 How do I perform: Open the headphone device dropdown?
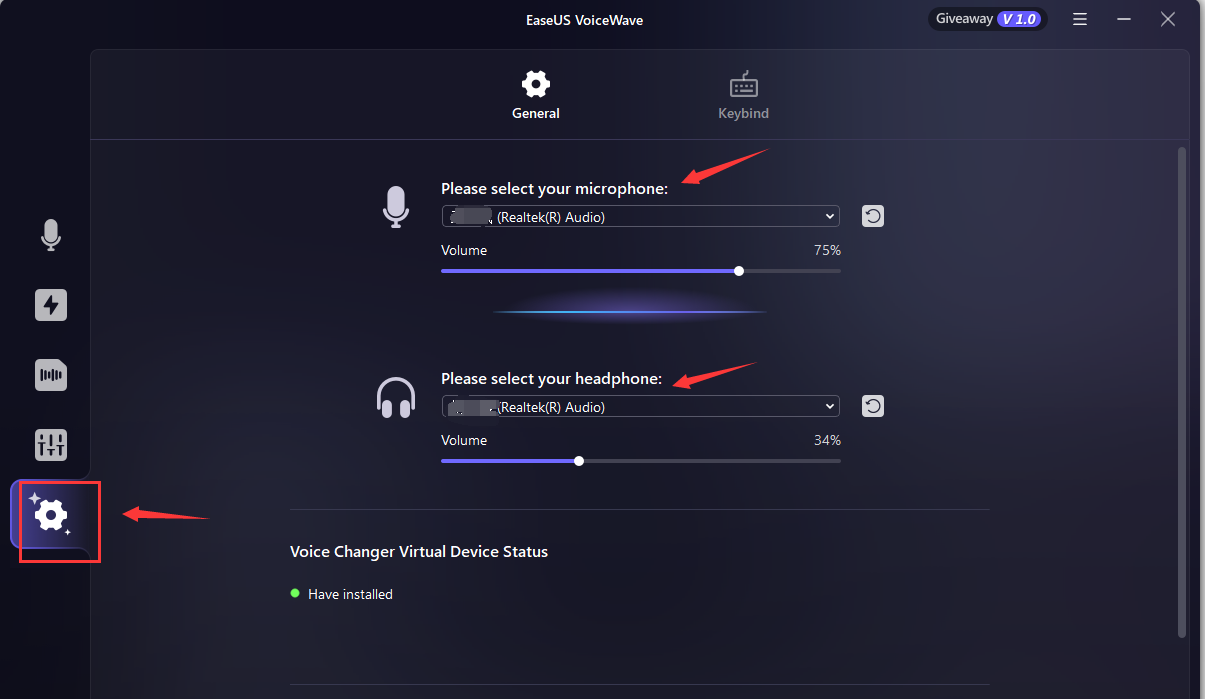pos(640,406)
